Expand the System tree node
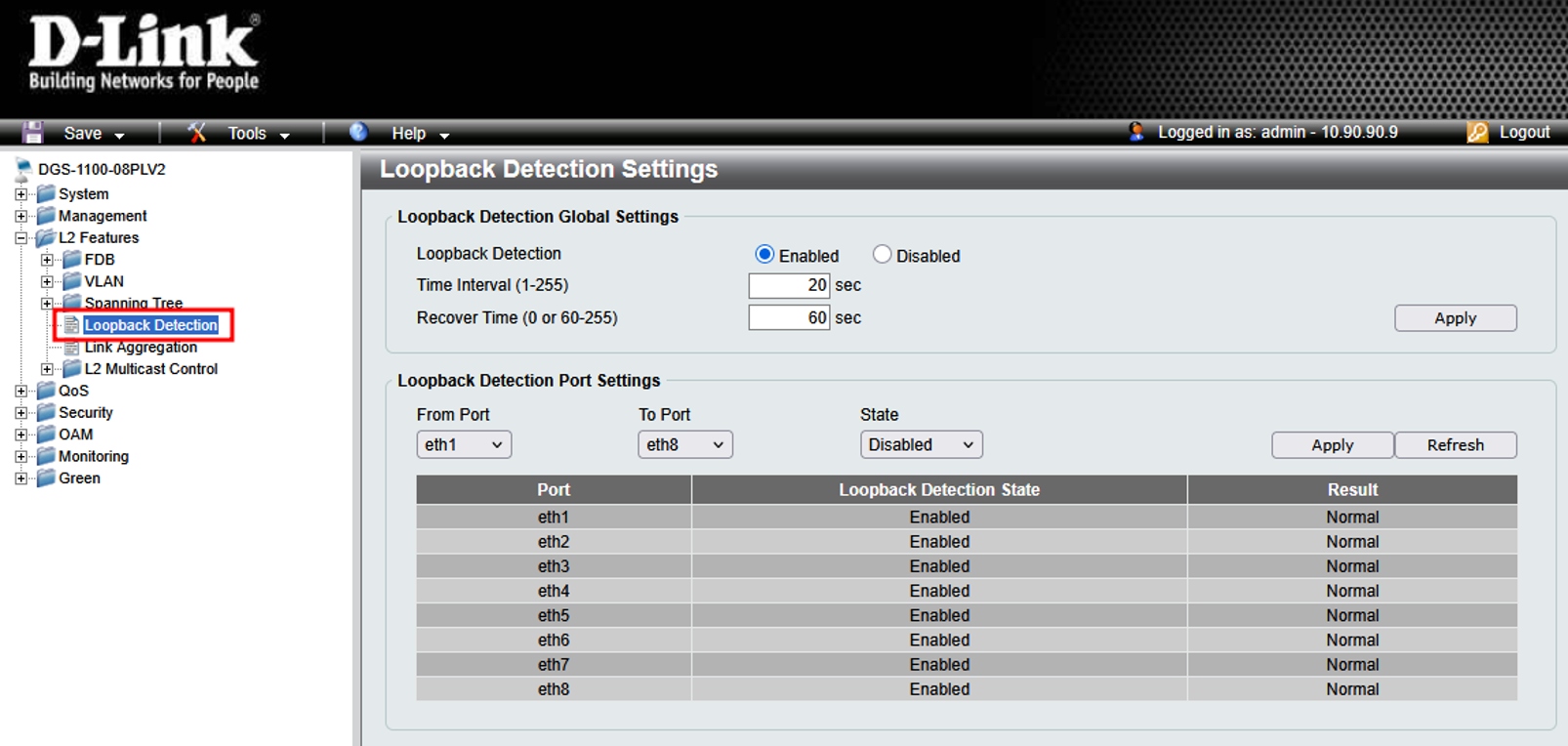 pos(21,194)
